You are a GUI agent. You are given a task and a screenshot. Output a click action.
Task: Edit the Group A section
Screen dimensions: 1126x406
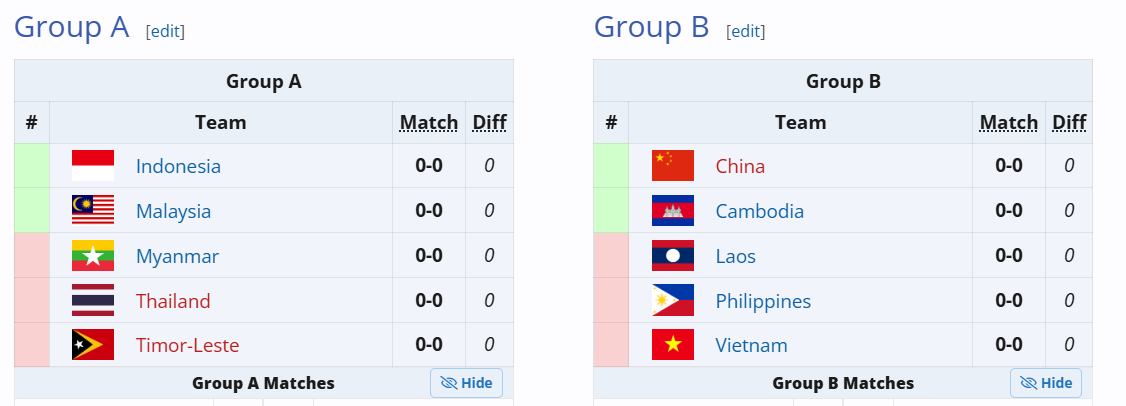165,31
